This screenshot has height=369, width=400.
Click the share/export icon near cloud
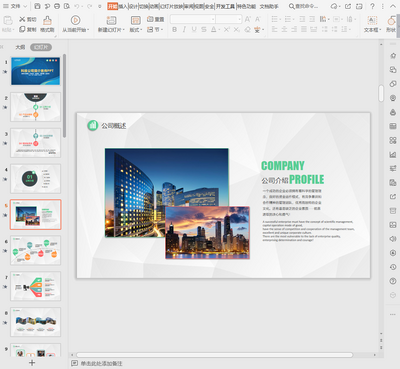tap(348, 6)
